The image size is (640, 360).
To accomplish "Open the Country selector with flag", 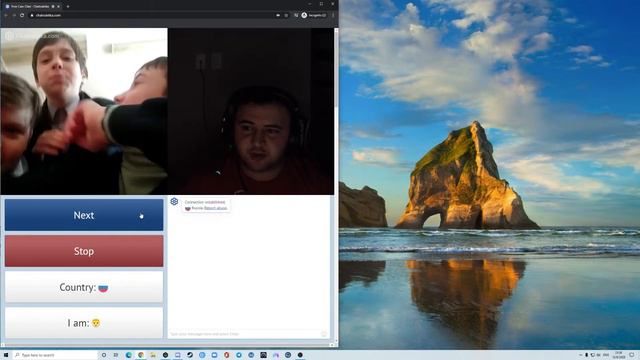I will tap(84, 287).
